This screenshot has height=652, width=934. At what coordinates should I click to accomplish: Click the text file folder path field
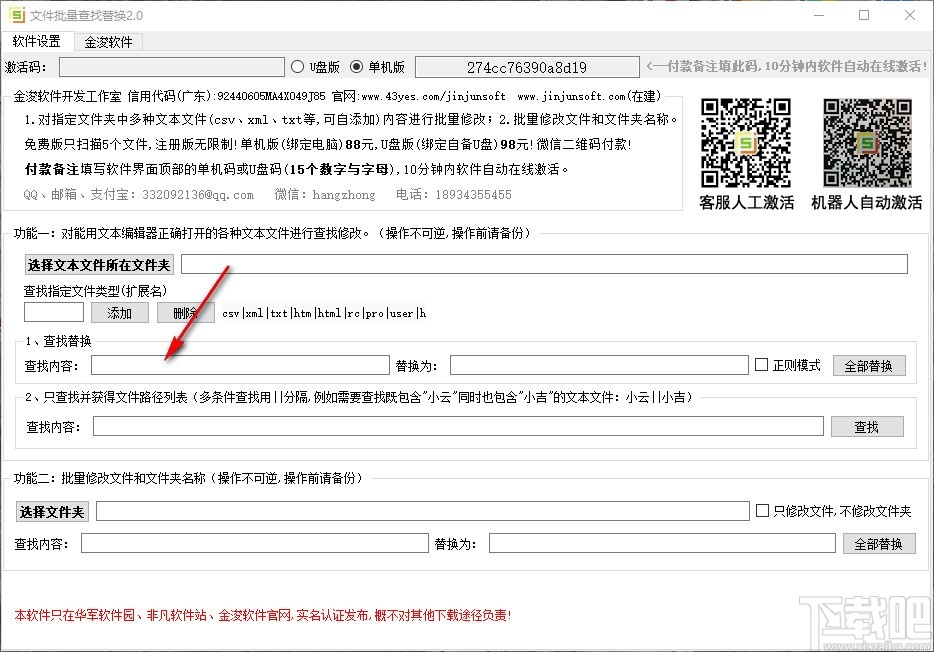click(544, 264)
